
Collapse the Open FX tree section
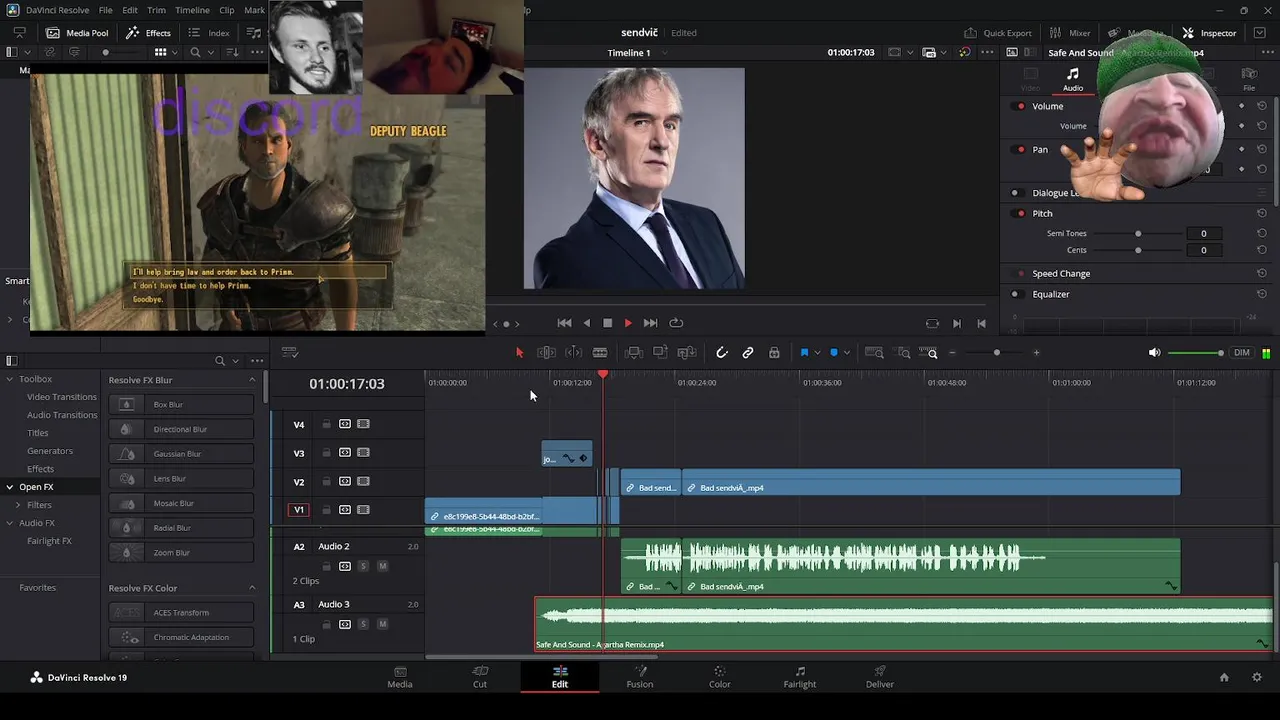[x=10, y=487]
